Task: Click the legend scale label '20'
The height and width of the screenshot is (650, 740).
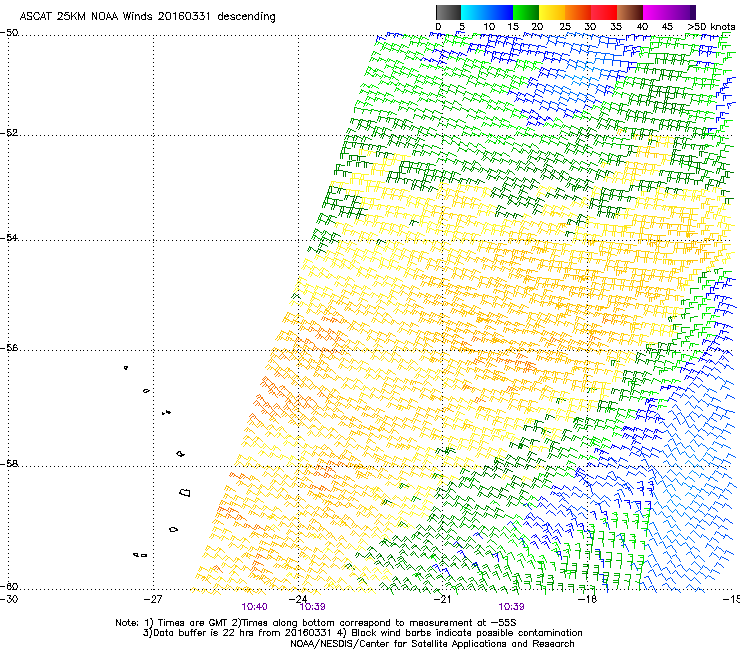Action: pos(537,27)
